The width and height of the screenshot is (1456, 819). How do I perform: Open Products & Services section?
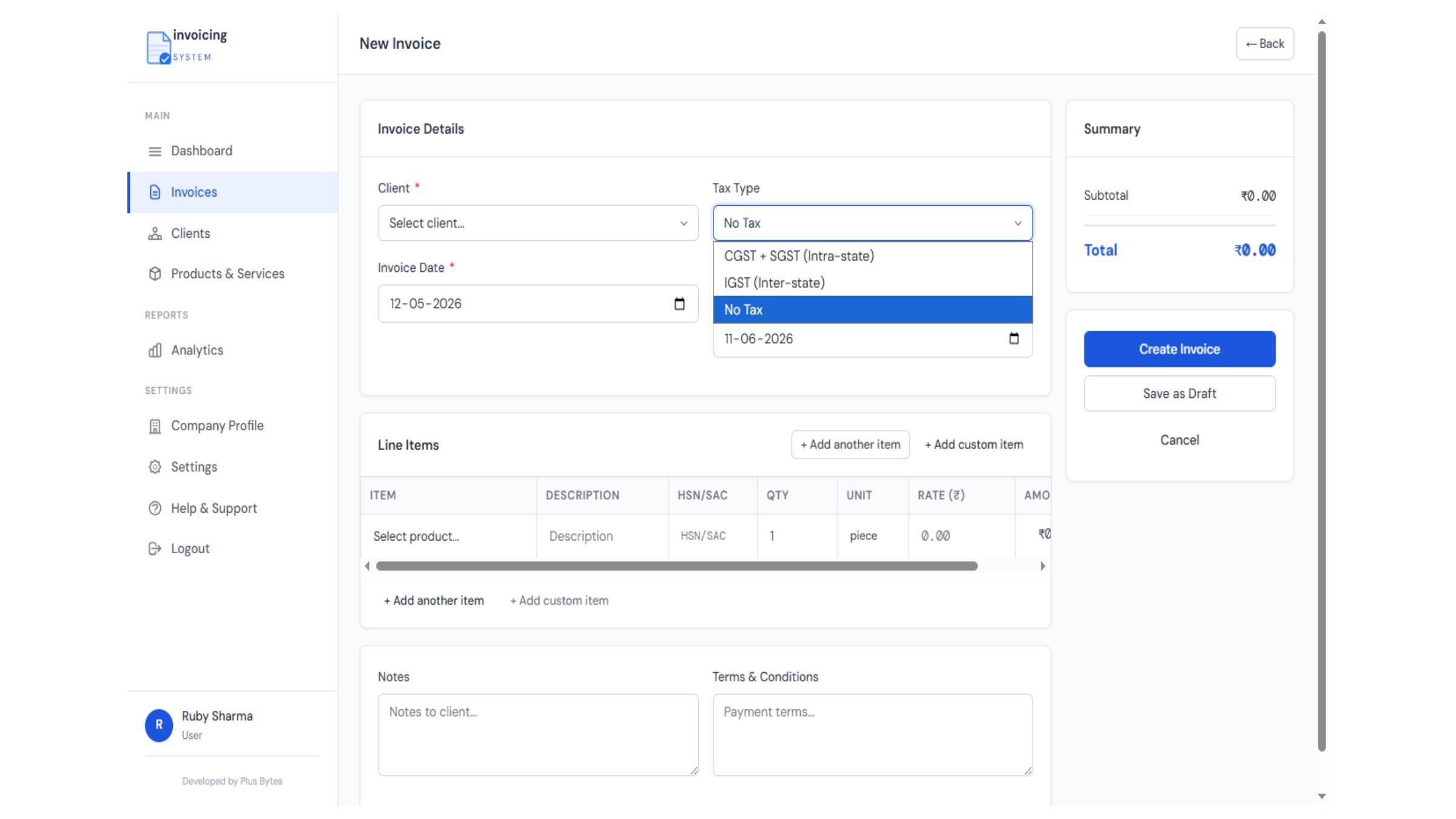click(227, 274)
